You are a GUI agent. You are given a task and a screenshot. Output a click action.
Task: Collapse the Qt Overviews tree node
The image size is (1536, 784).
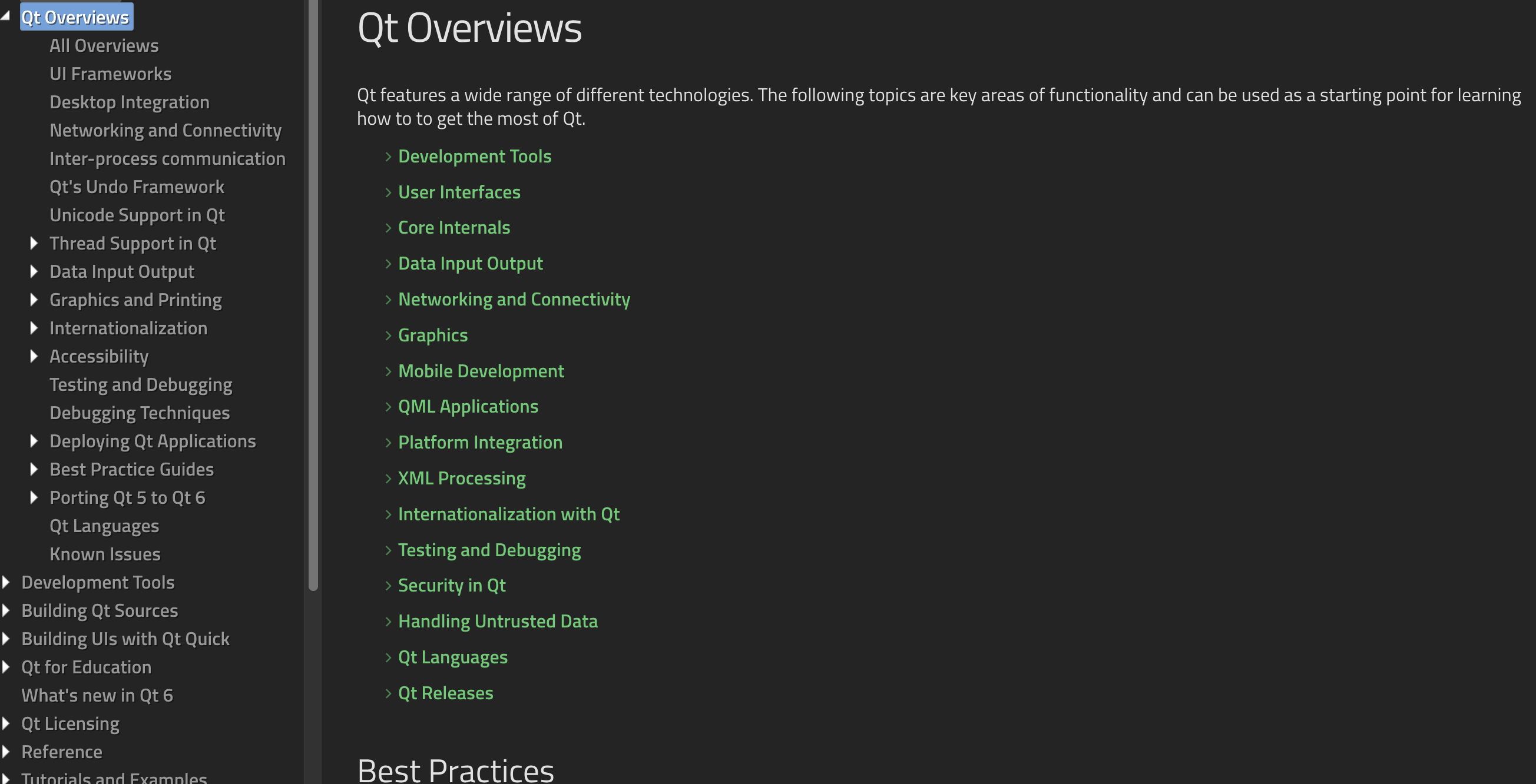click(x=5, y=16)
